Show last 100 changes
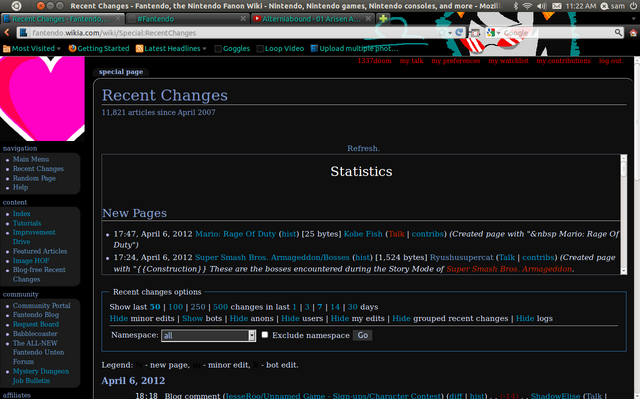Image resolution: width=640 pixels, height=399 pixels. [176, 307]
